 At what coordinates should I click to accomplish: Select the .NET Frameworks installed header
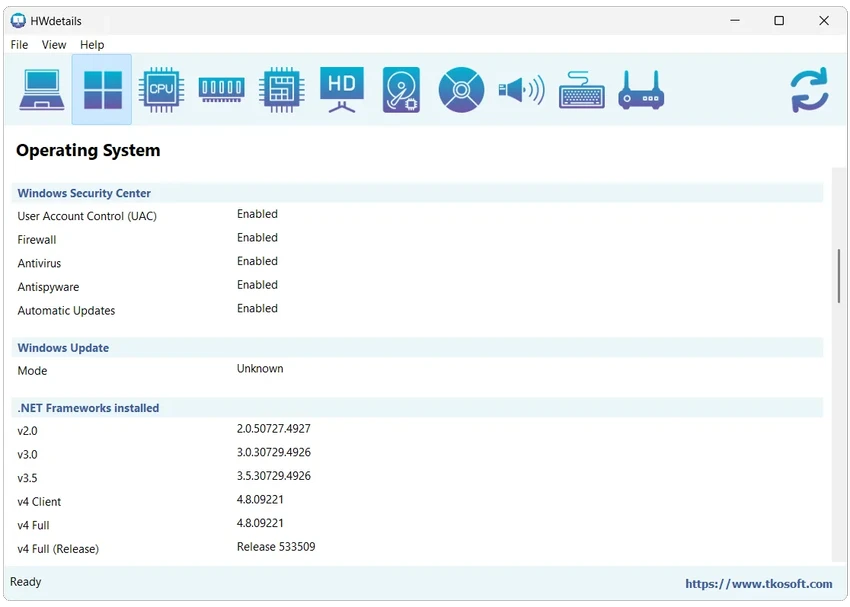(417, 408)
